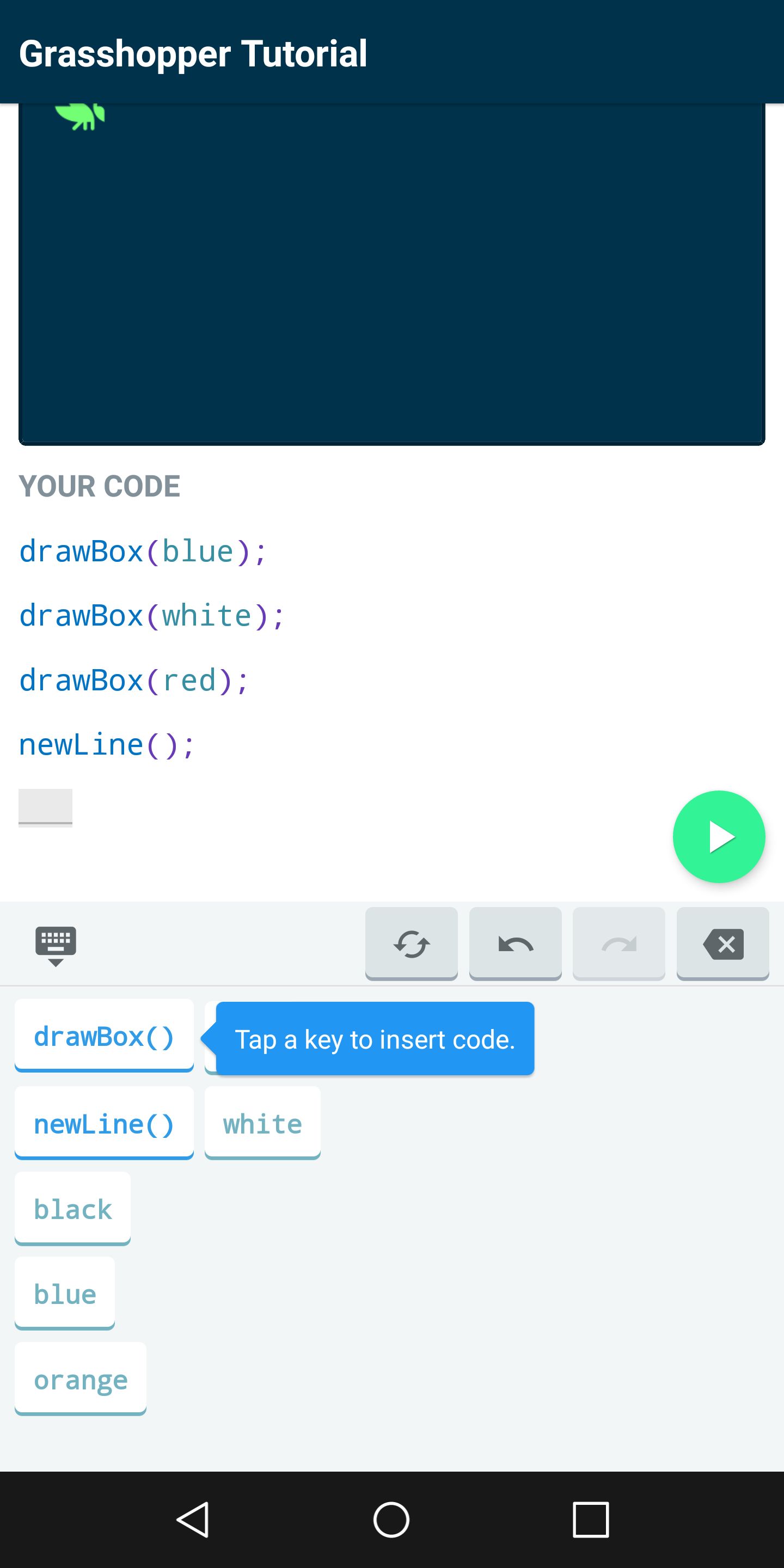Insert the drawBox() key
Viewport: 784px width, 1568px height.
click(x=104, y=1036)
